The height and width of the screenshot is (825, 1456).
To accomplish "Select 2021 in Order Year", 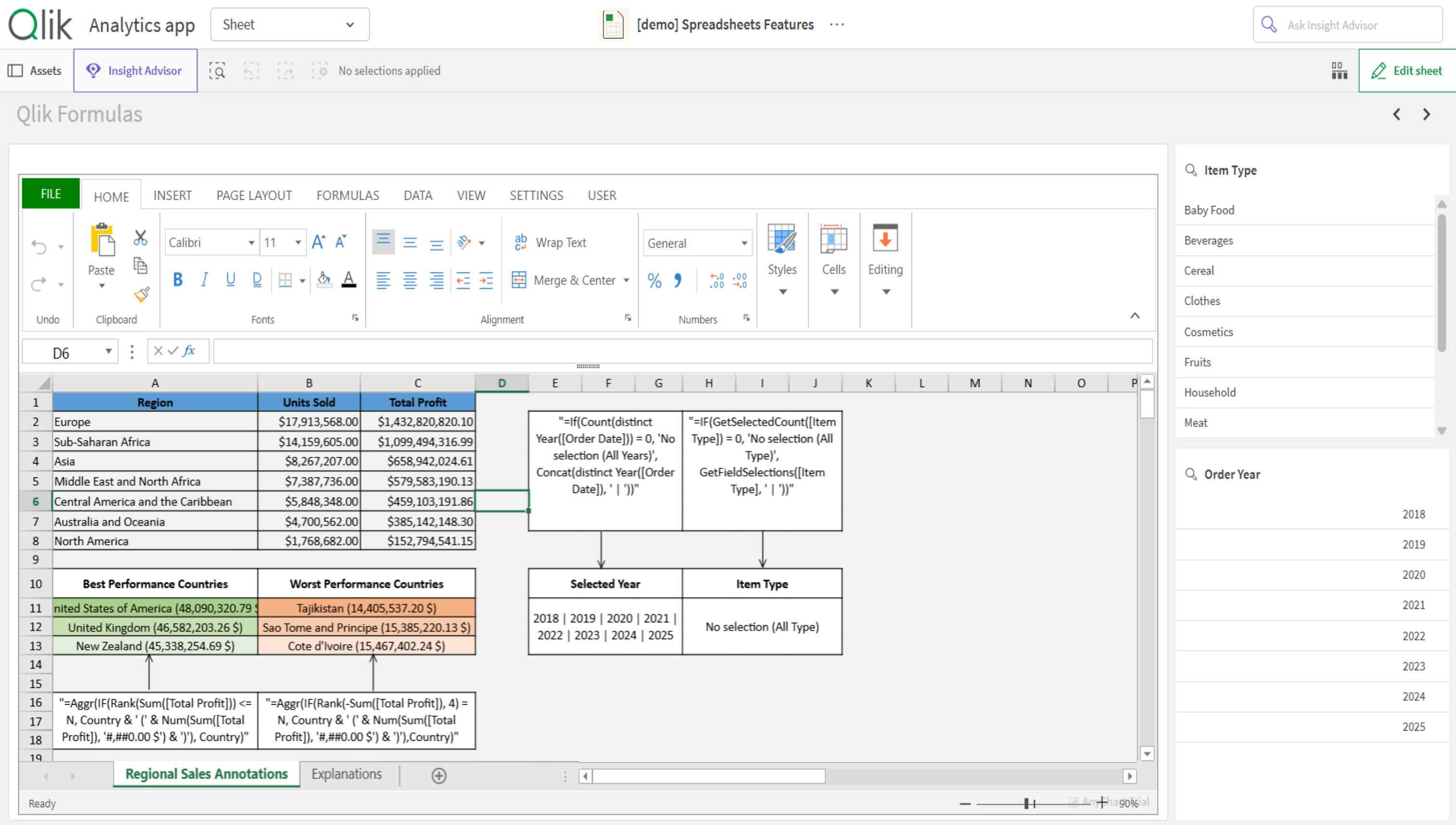I will pyautogui.click(x=1312, y=605).
